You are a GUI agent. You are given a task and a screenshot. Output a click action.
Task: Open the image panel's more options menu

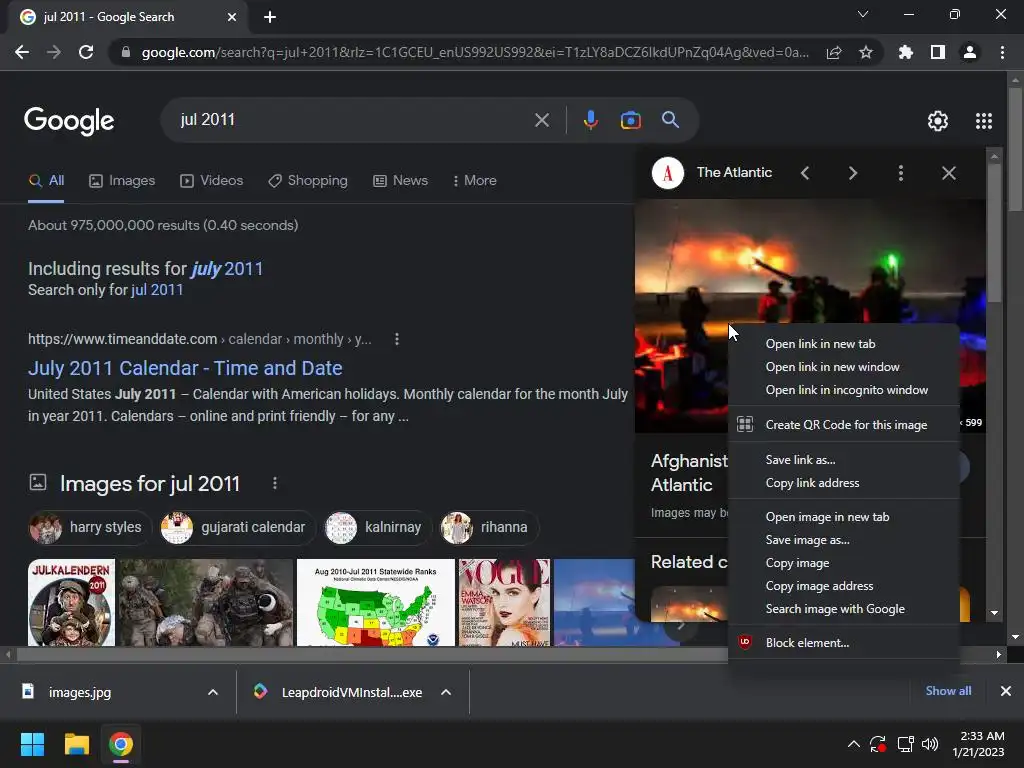(x=901, y=173)
